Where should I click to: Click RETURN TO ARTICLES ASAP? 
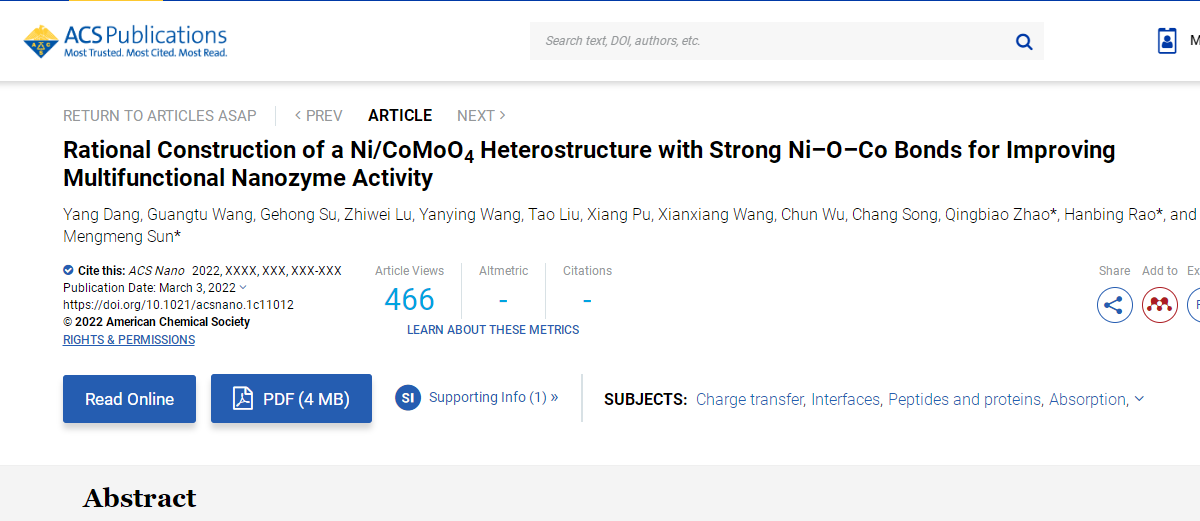point(160,116)
